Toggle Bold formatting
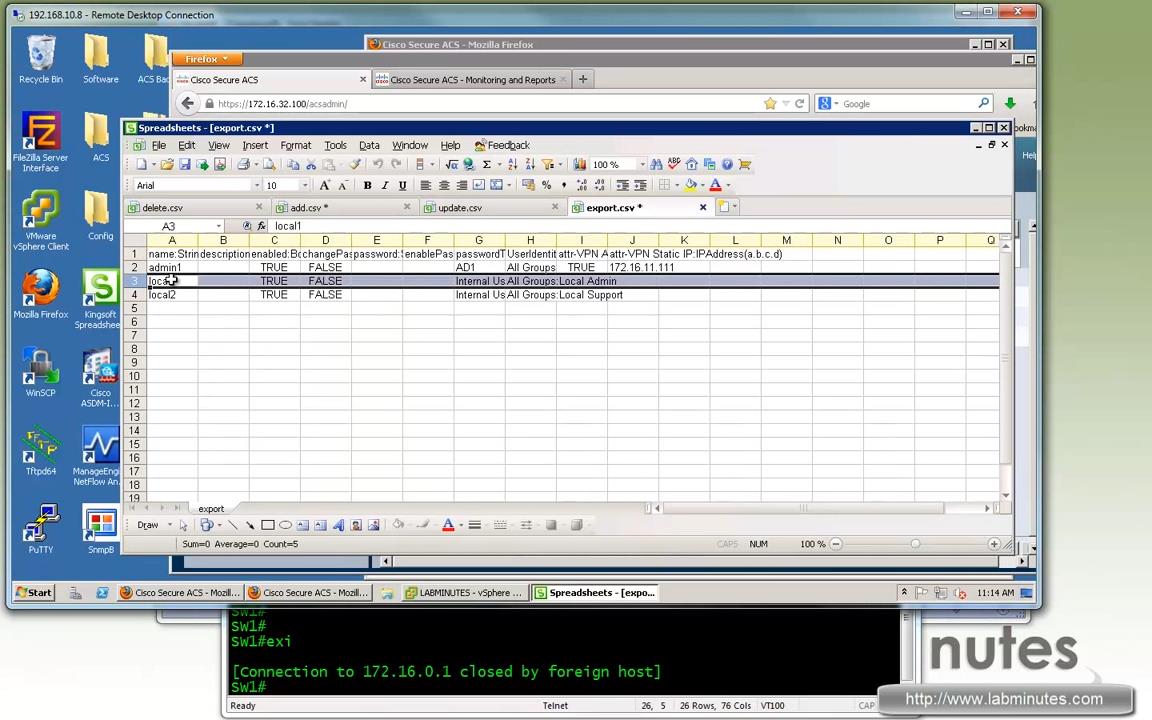Image resolution: width=1152 pixels, height=720 pixels. (x=367, y=185)
